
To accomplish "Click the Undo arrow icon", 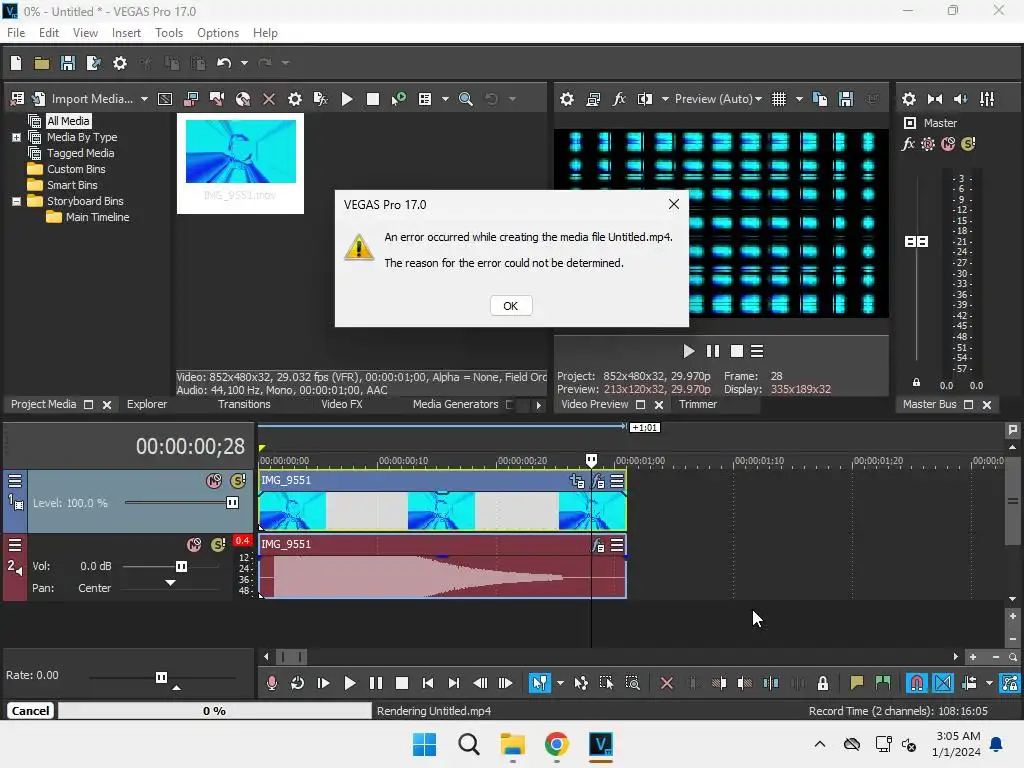I will click(224, 63).
